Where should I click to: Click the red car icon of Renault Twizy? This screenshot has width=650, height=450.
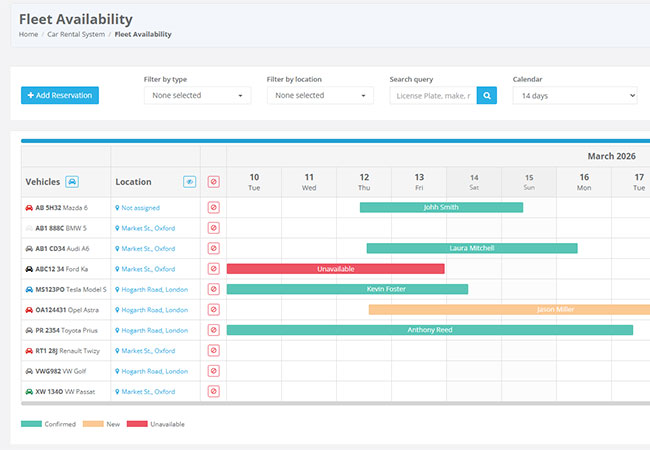pyautogui.click(x=29, y=351)
